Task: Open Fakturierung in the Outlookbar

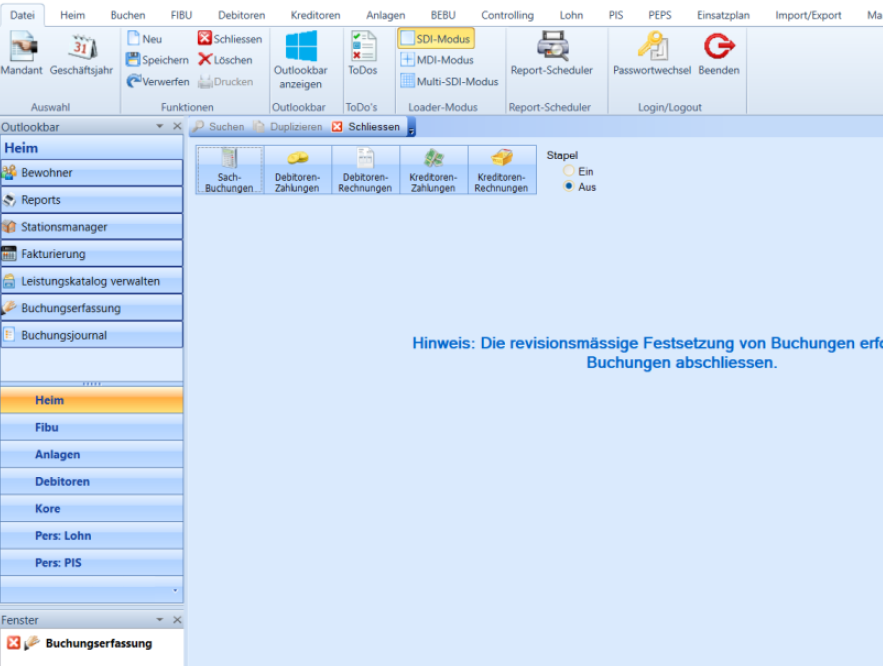Action: tap(92, 254)
